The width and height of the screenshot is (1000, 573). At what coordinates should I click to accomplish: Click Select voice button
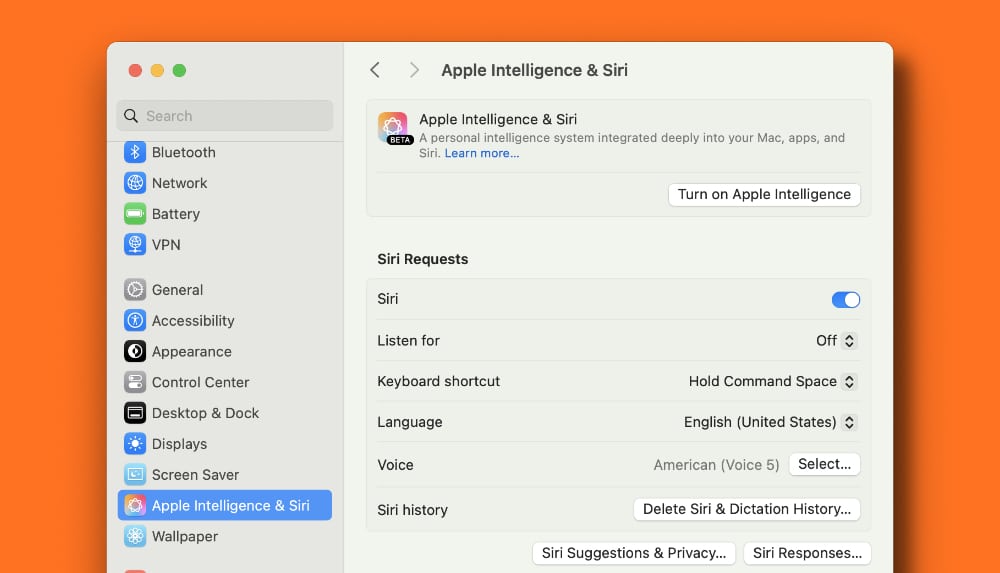pyautogui.click(x=825, y=464)
